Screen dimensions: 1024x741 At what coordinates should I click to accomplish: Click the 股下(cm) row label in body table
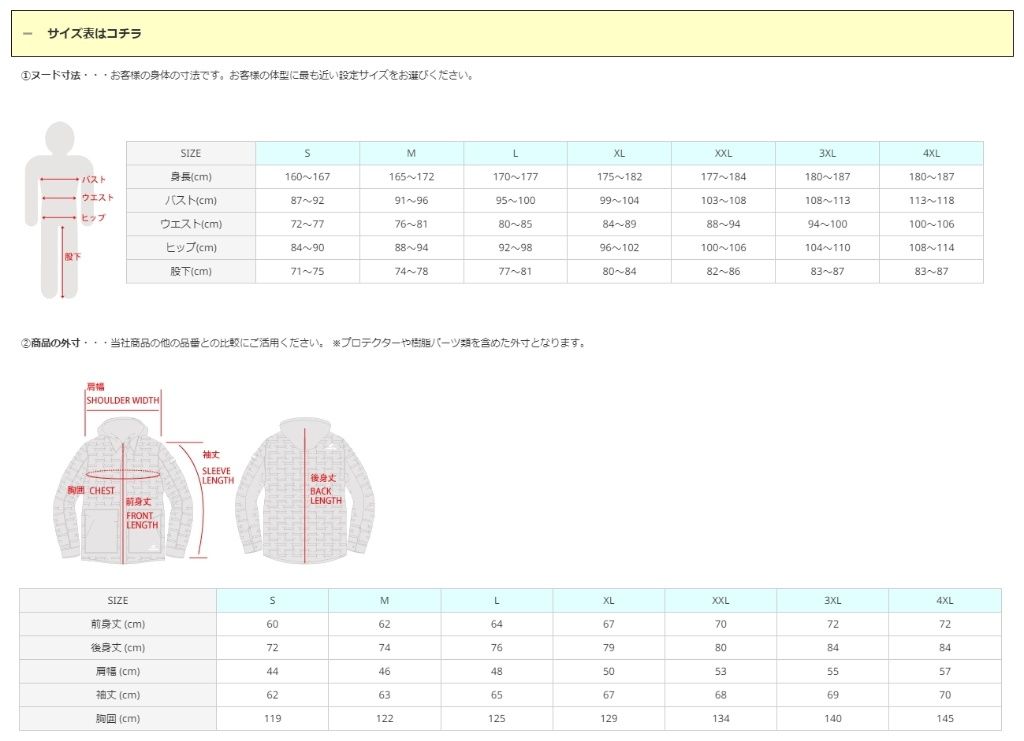tap(191, 271)
